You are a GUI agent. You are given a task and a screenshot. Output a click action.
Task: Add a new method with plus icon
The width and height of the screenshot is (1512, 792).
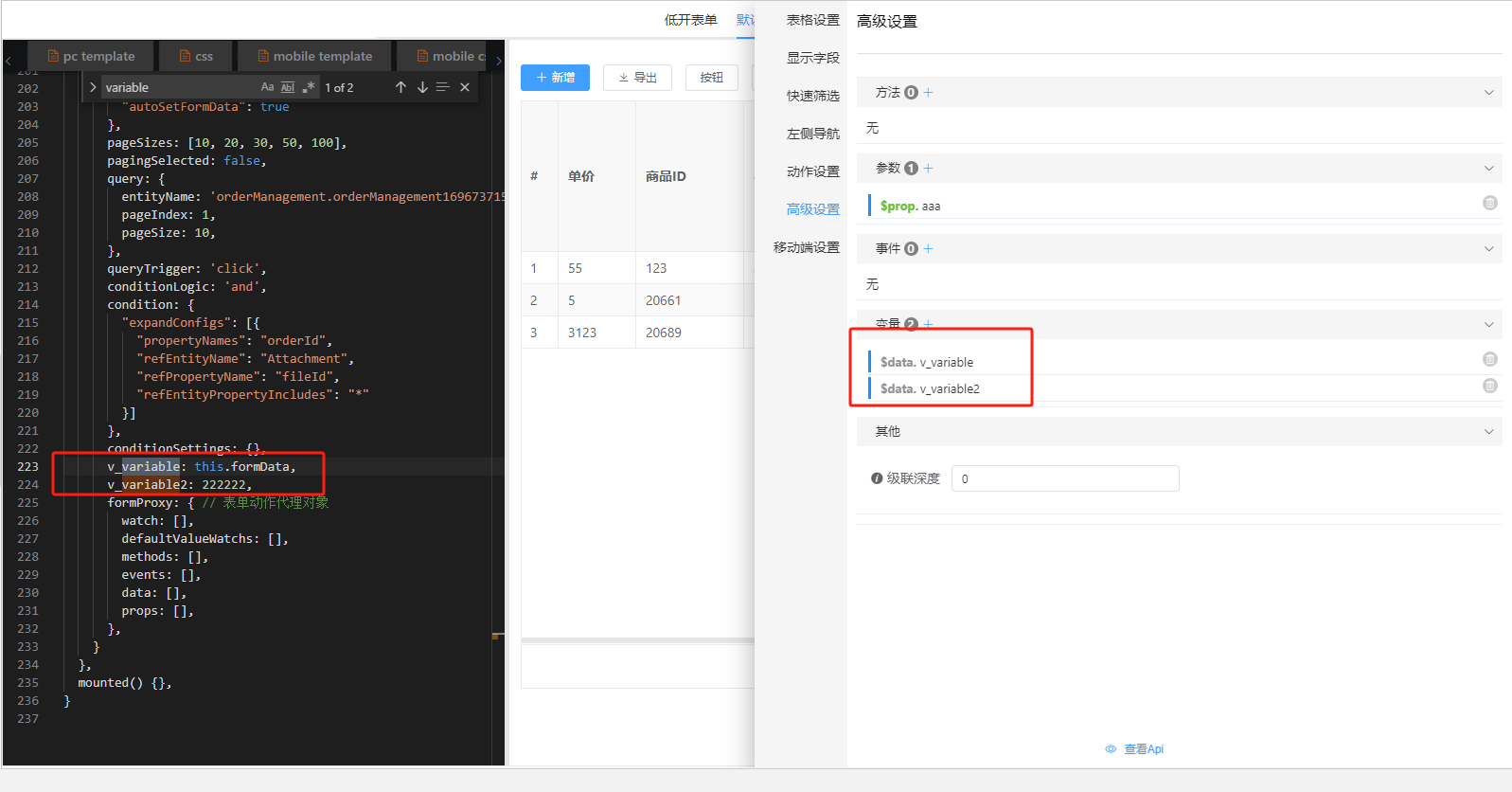tap(928, 92)
